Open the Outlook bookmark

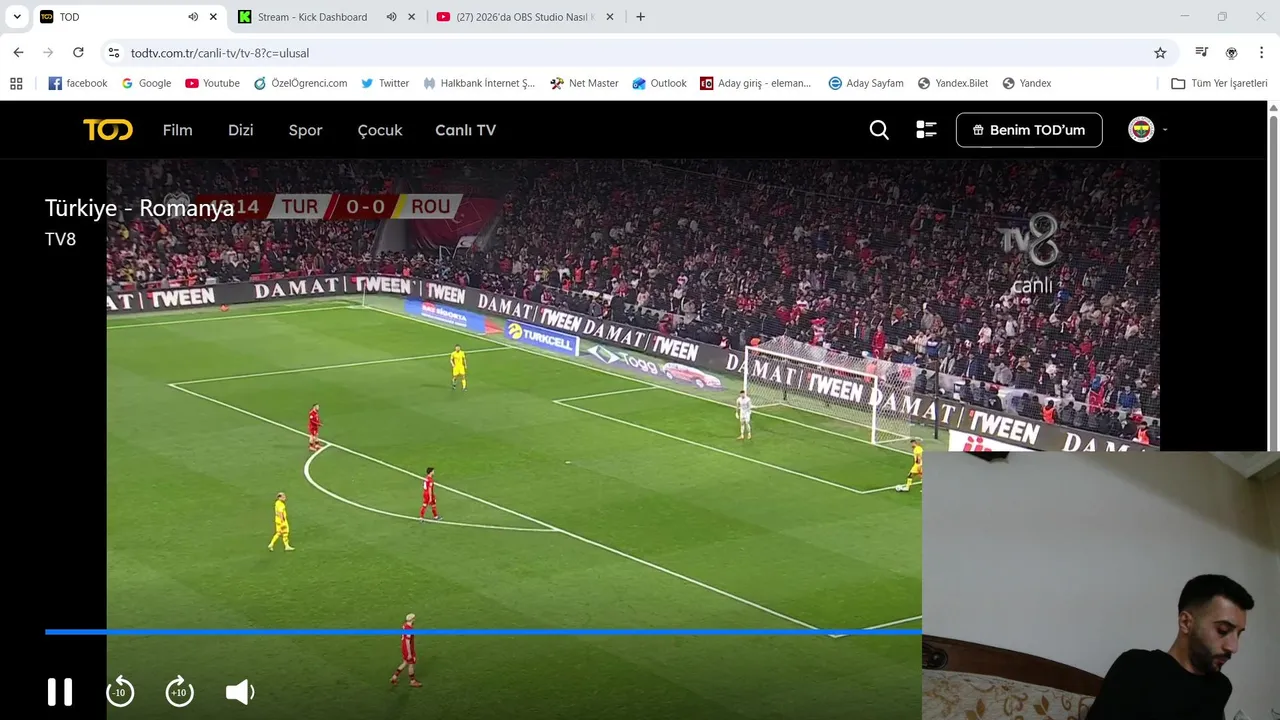(x=659, y=83)
